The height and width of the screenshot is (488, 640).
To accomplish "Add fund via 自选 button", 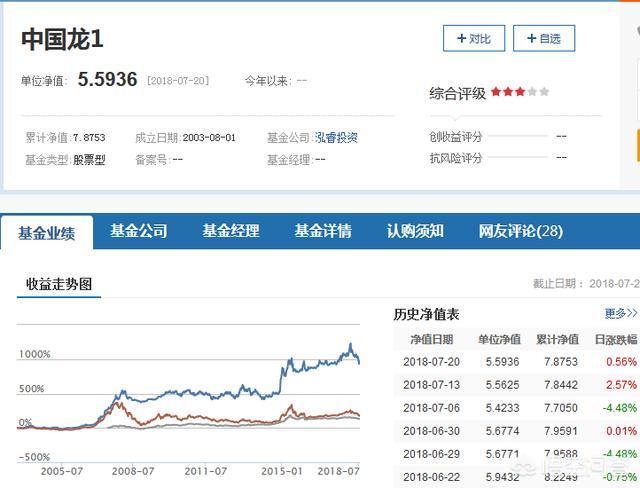I will (544, 38).
